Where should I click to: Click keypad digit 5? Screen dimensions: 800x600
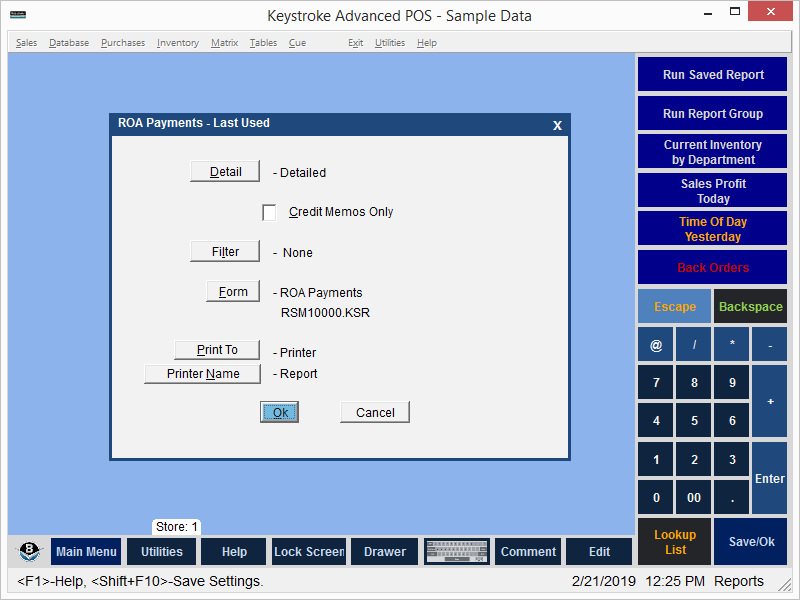(x=694, y=420)
